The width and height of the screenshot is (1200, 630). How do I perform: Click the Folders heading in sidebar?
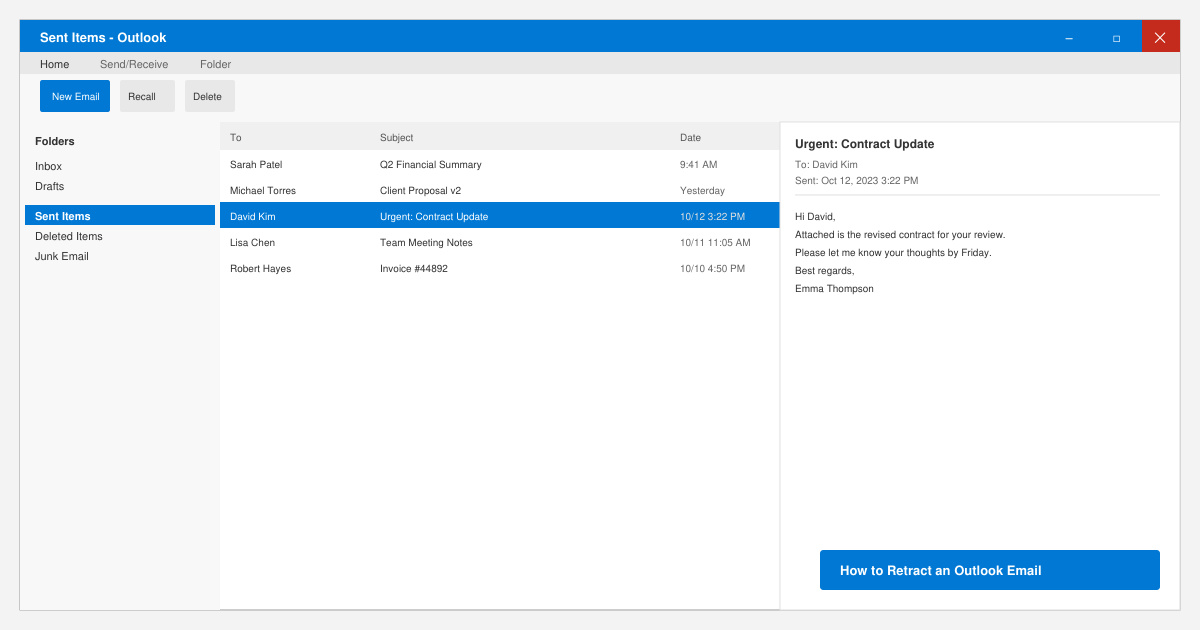[x=55, y=141]
